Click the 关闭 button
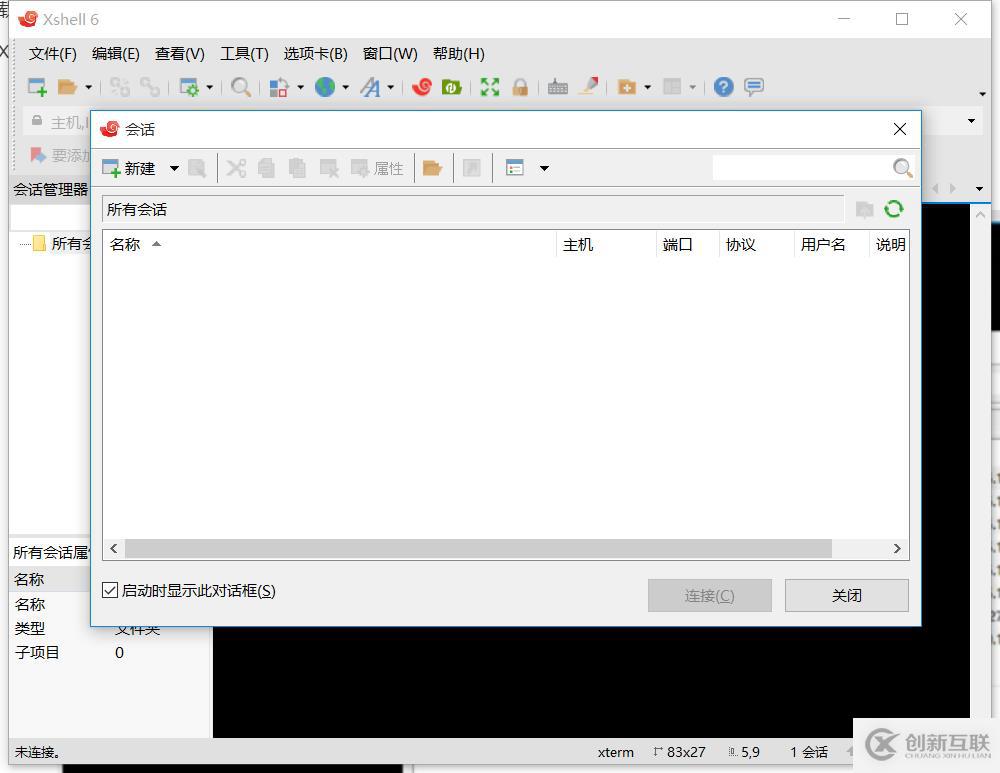Screen dimensions: 1000x773 click(x=846, y=595)
